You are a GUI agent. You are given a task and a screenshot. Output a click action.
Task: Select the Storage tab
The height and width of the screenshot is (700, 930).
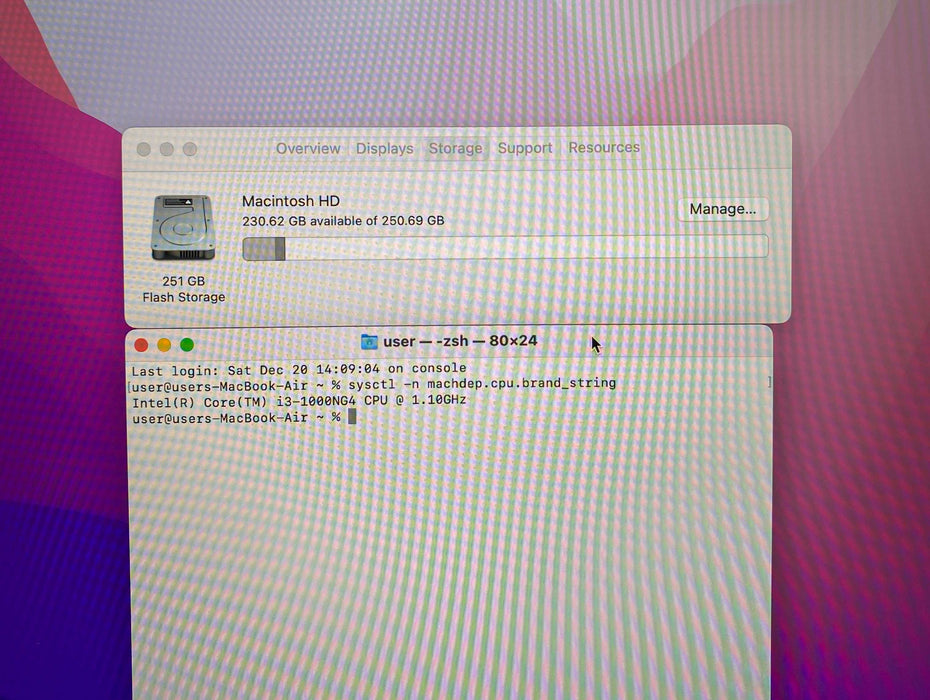[456, 148]
